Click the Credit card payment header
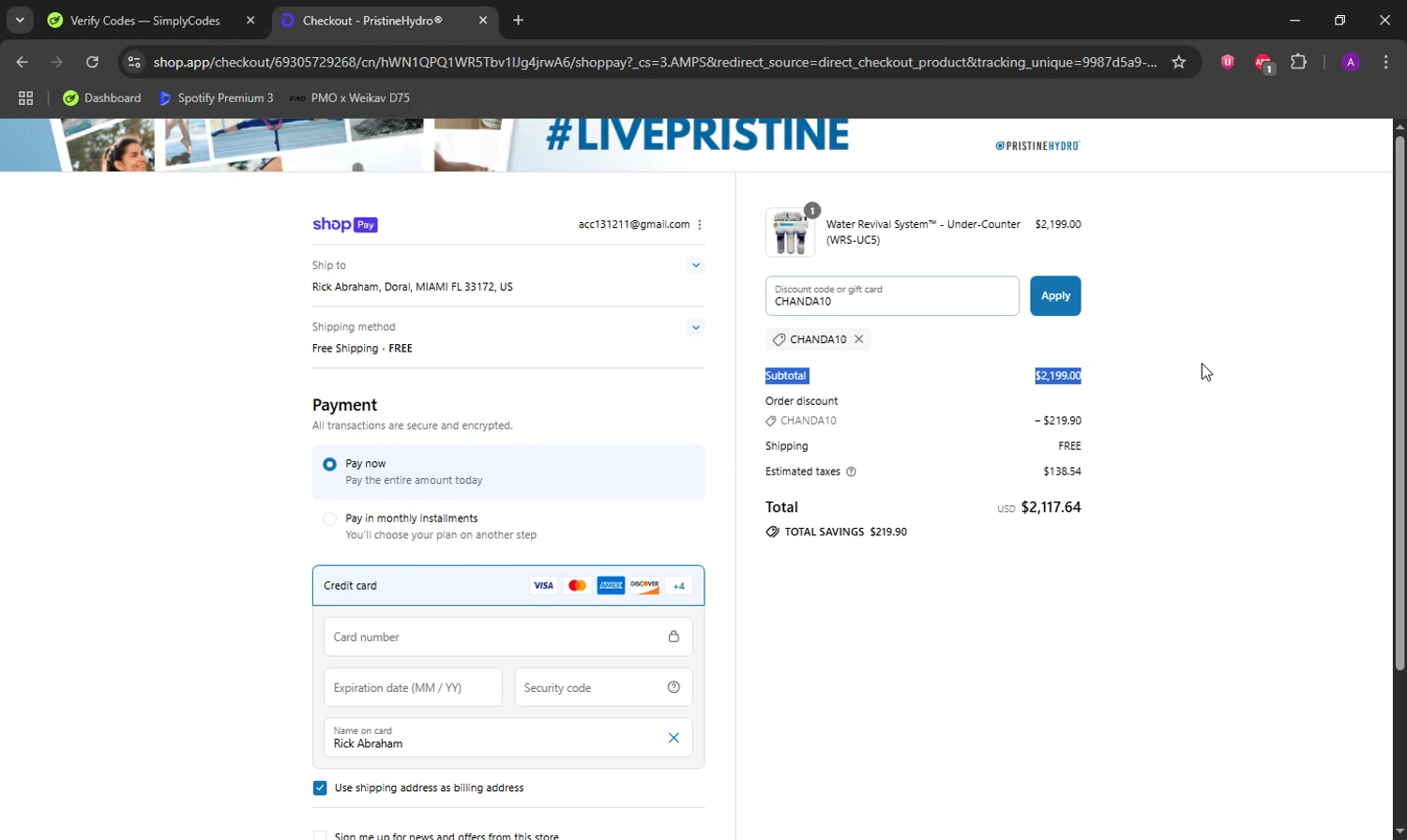The height and width of the screenshot is (840, 1407). pyautogui.click(x=508, y=585)
